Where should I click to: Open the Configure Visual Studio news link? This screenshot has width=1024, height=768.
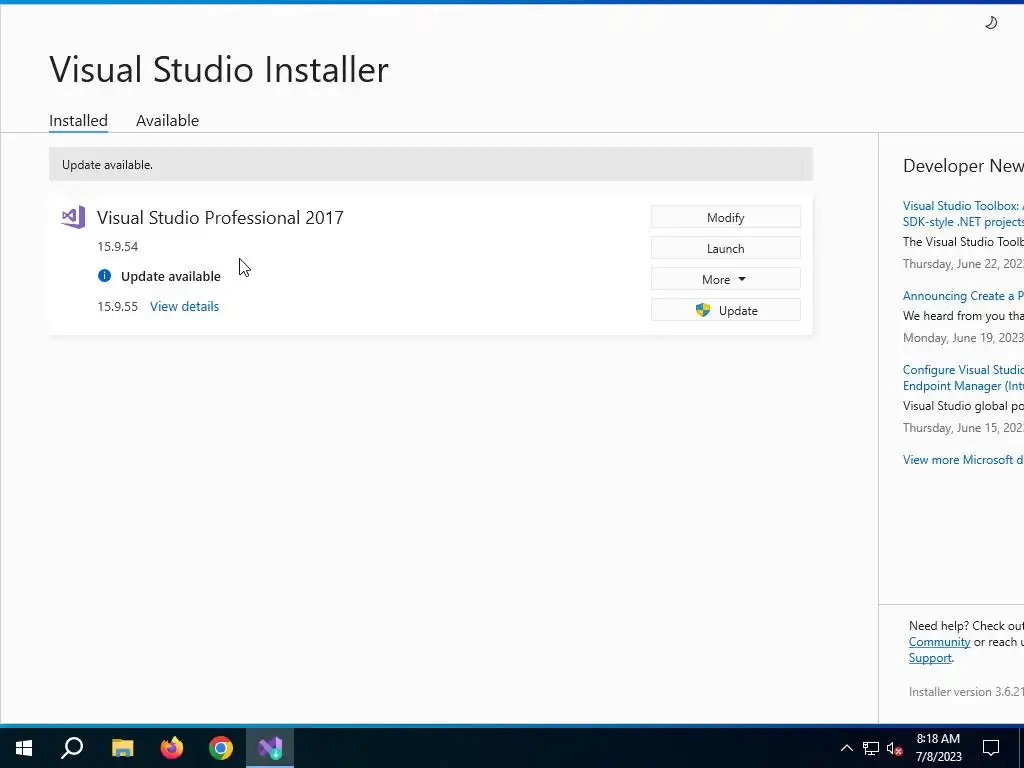[x=963, y=377]
